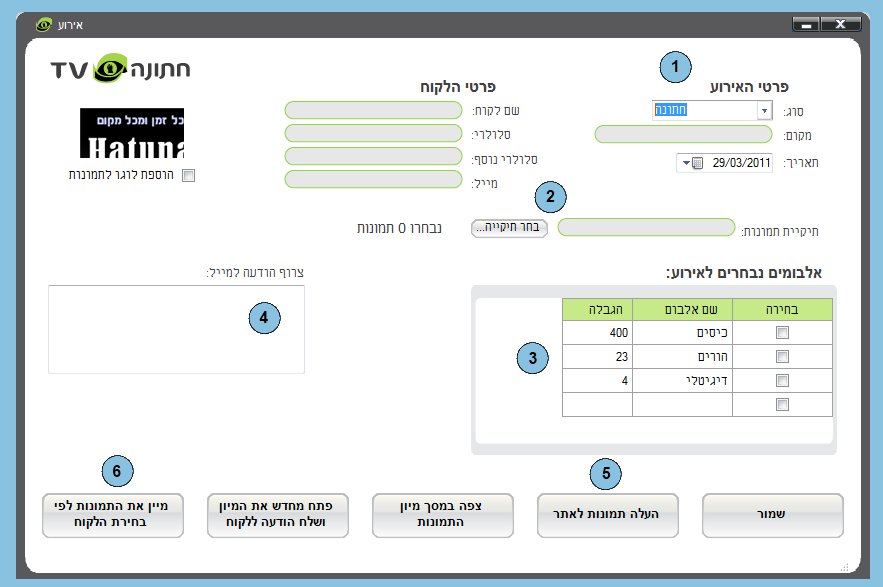Click the eye icon in title bar
Screen dimensions: 883x587
click(x=44, y=24)
